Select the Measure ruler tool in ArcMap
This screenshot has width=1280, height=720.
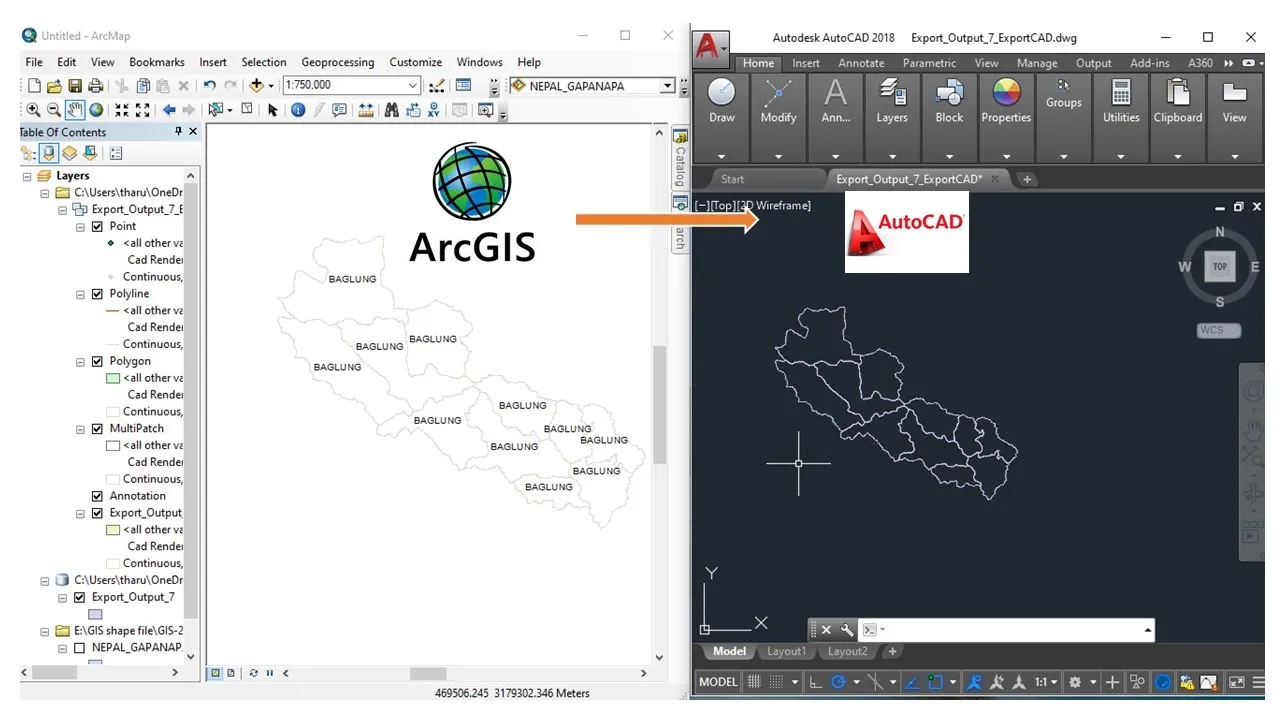point(366,110)
